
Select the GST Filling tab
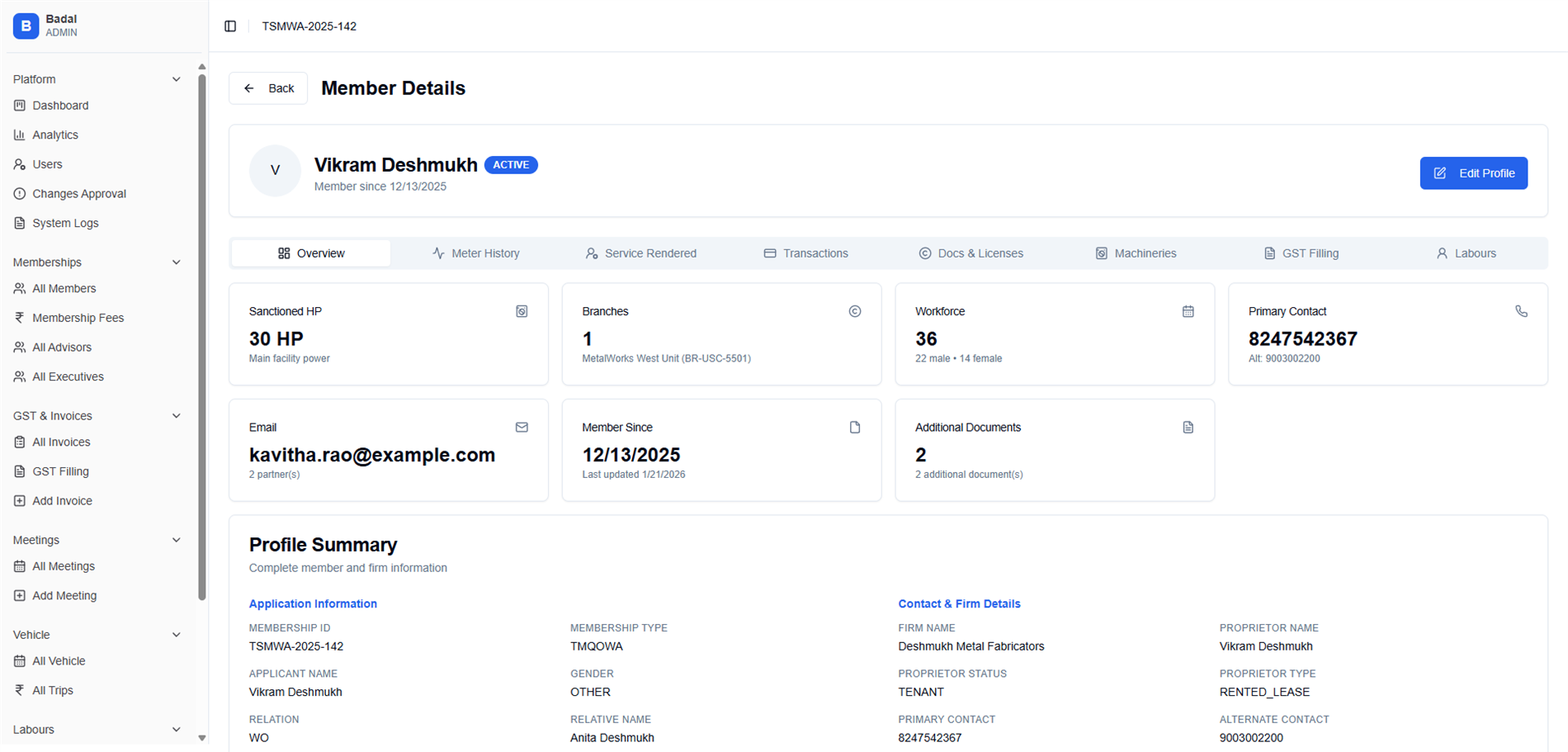1301,253
